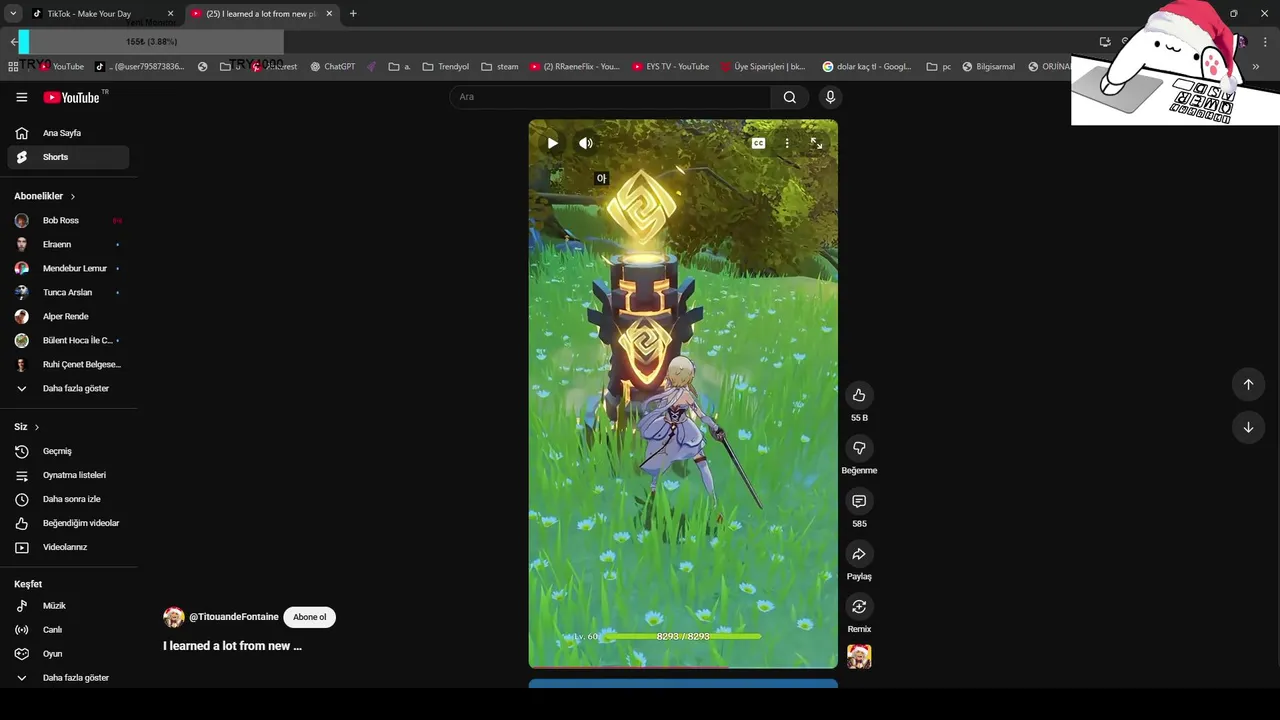The image size is (1280, 720).
Task: Open a new browser tab
Action: (353, 14)
